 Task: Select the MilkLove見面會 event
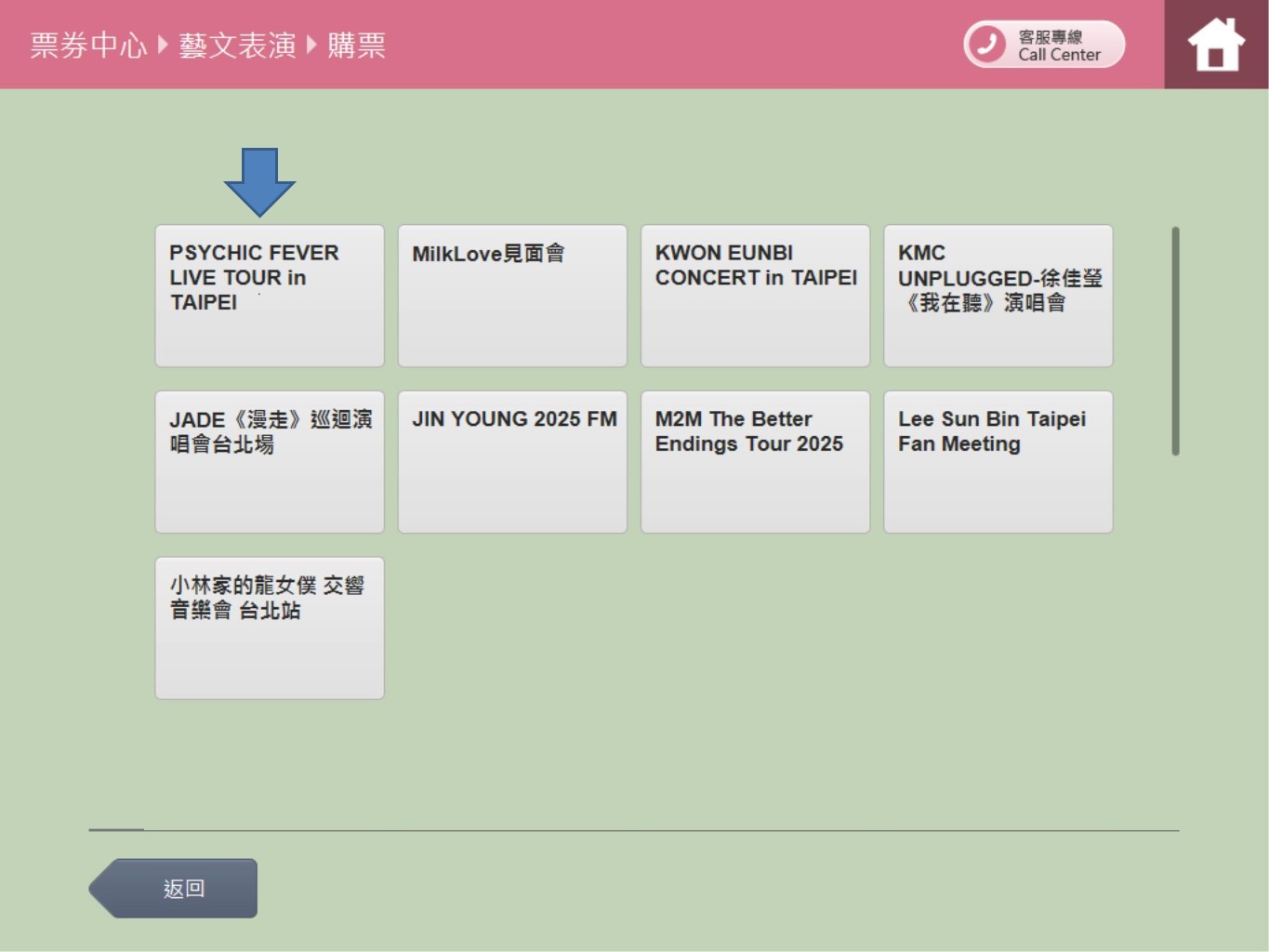pos(512,296)
